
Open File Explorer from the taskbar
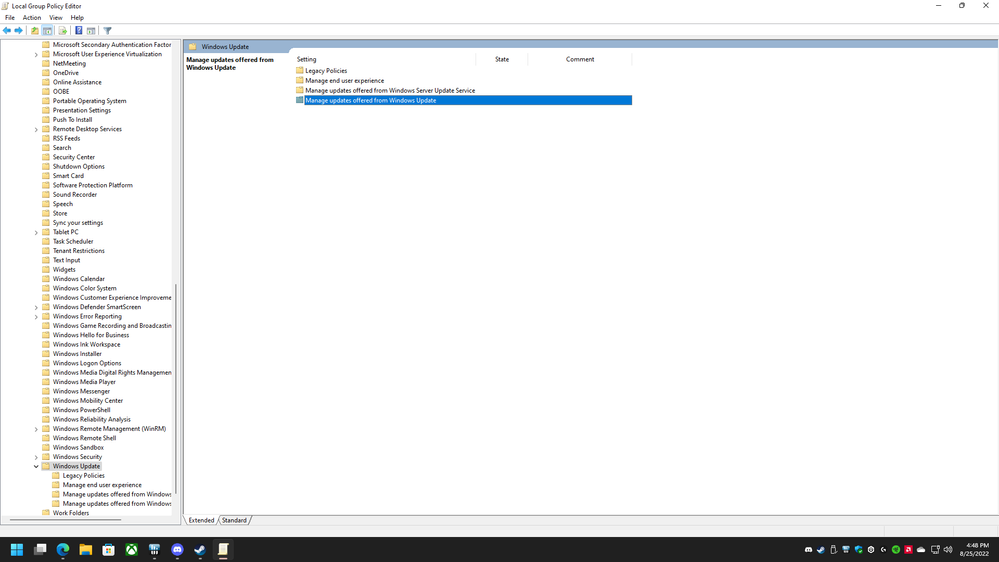coord(85,549)
